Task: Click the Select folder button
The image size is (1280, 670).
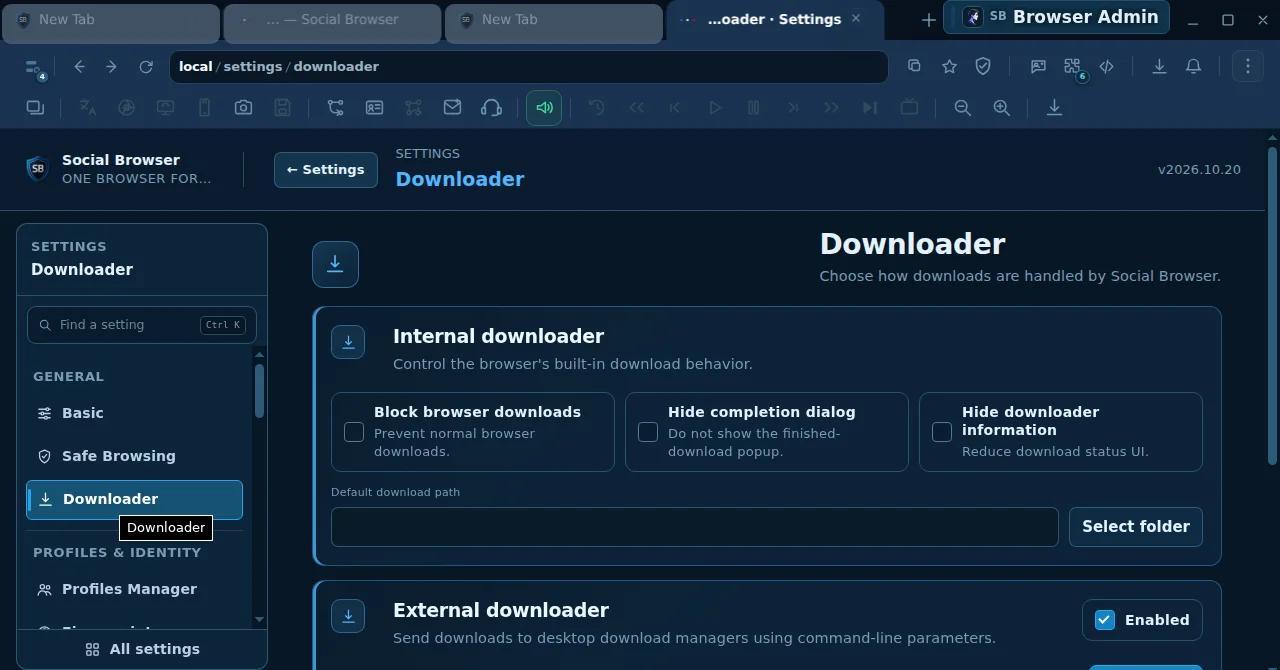Action: [x=1136, y=527]
